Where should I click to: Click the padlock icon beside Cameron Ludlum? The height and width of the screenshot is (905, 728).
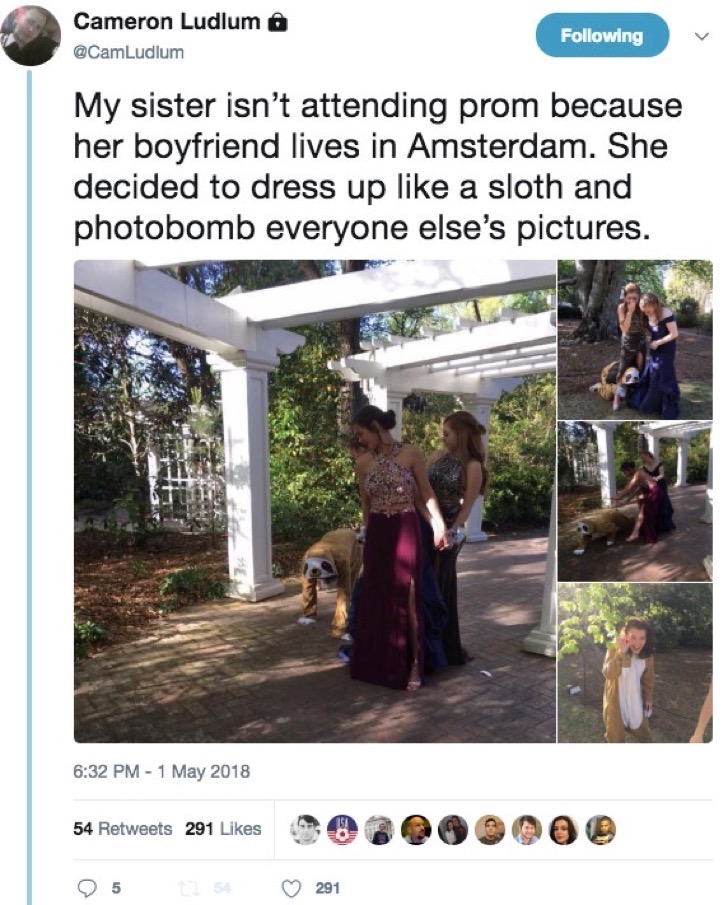tap(278, 23)
